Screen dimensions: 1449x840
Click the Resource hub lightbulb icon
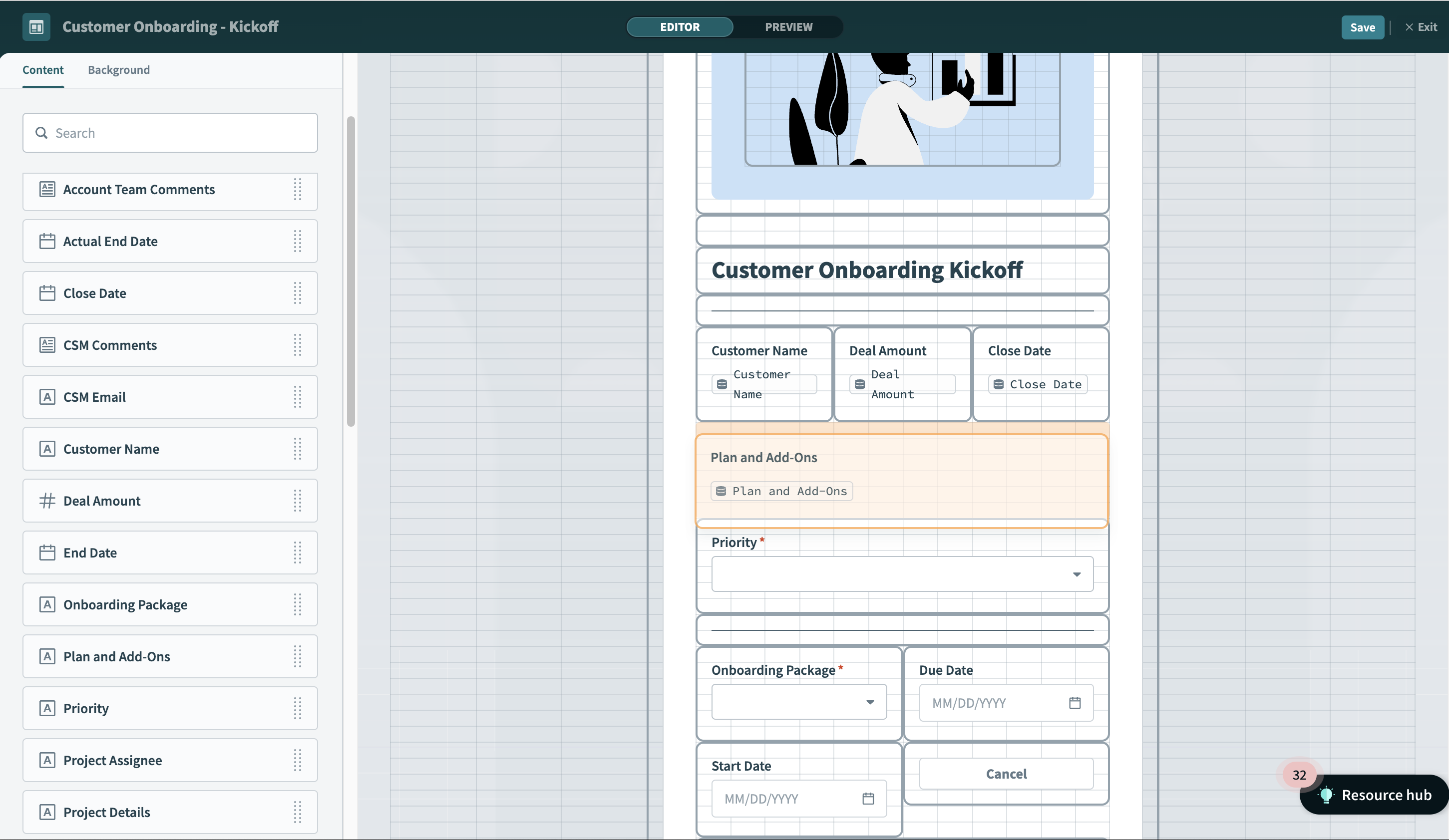1326,795
